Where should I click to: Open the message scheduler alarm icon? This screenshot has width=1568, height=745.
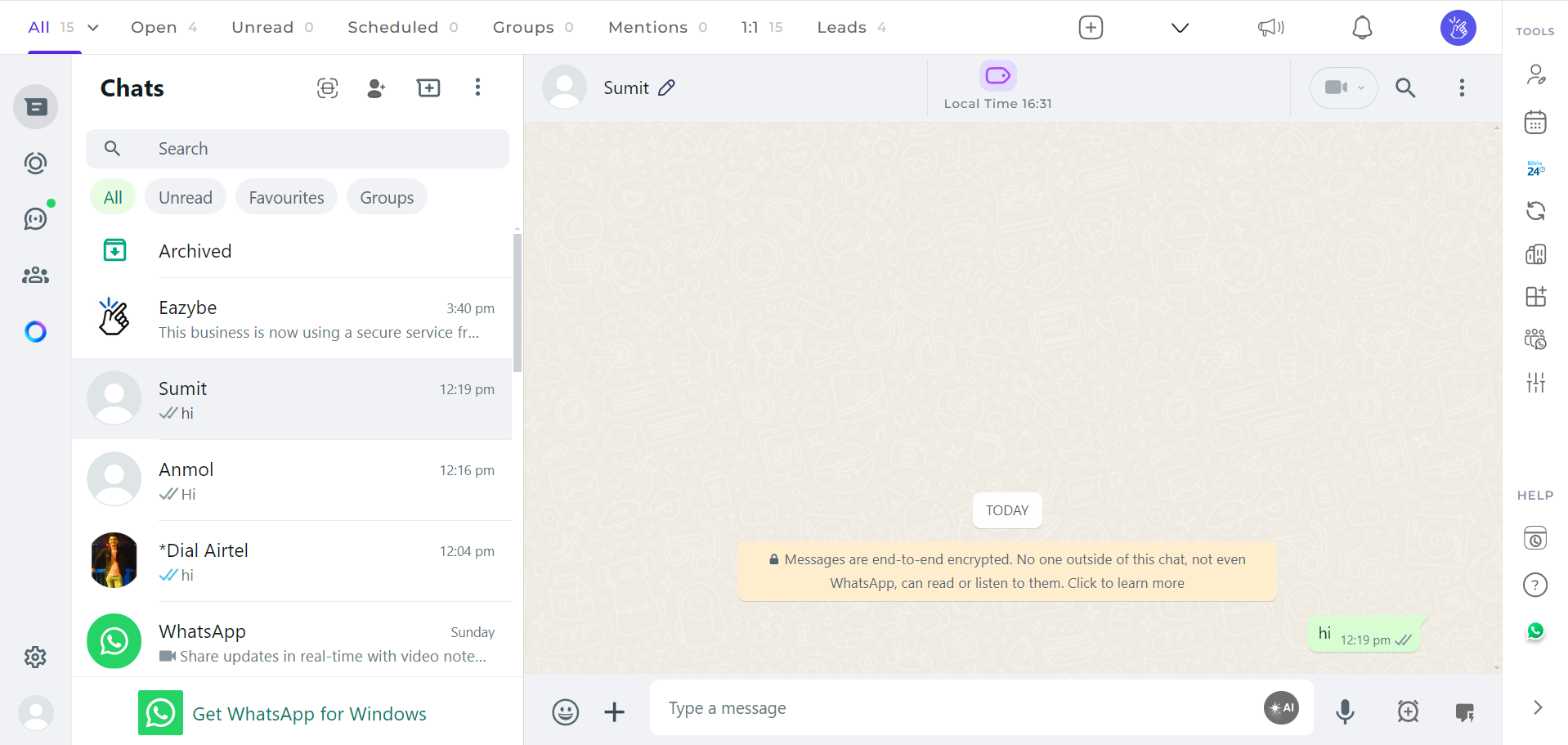pos(1408,711)
